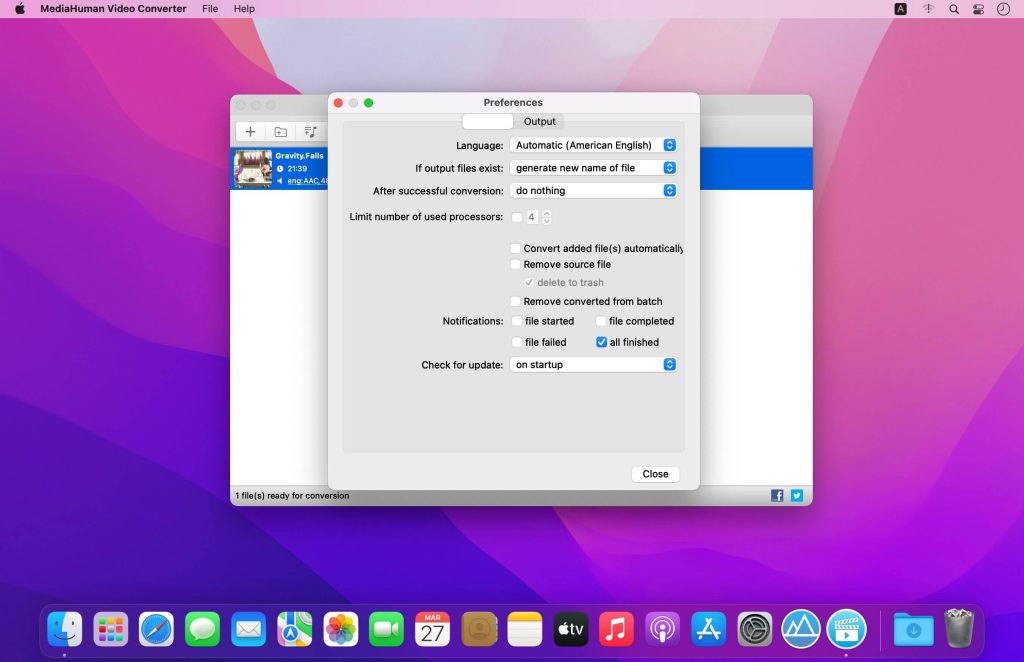The image size is (1024, 662).
Task: Click the Add file plus icon
Action: (x=250, y=131)
